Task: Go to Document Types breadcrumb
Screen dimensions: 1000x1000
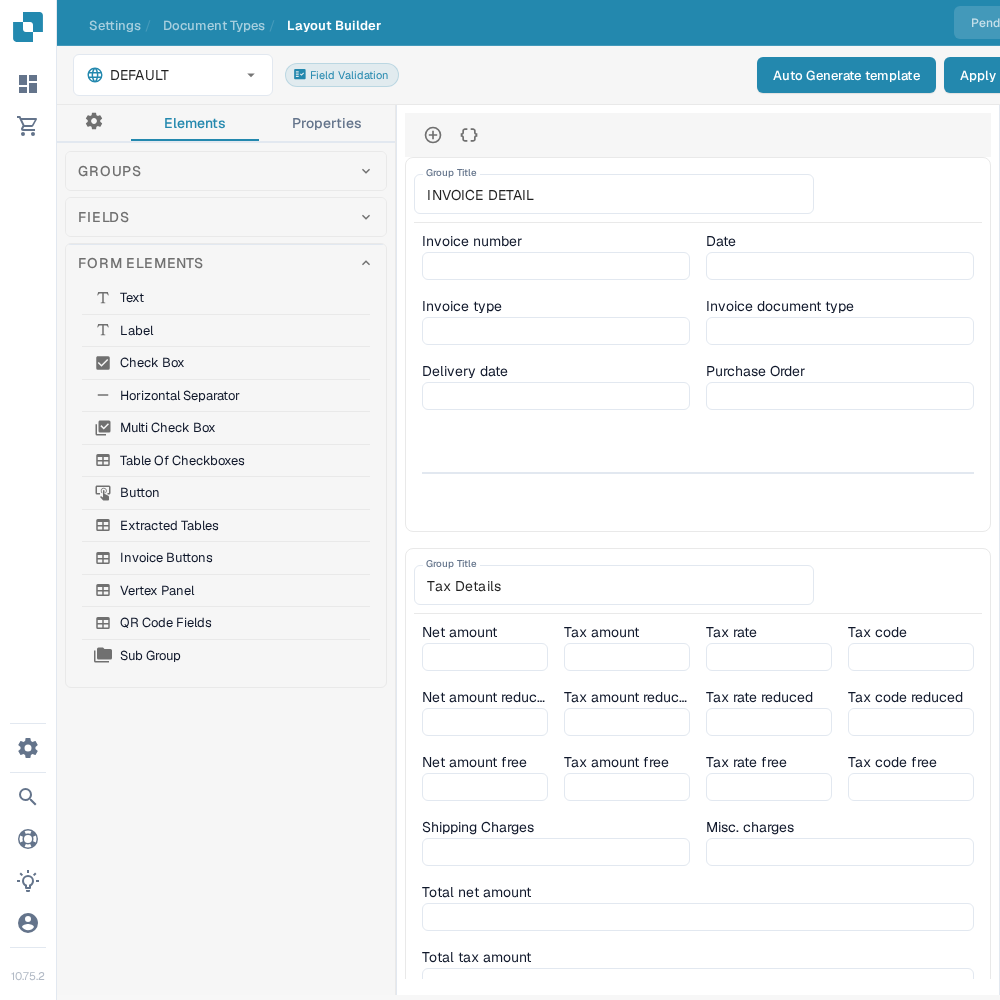Action: (214, 26)
